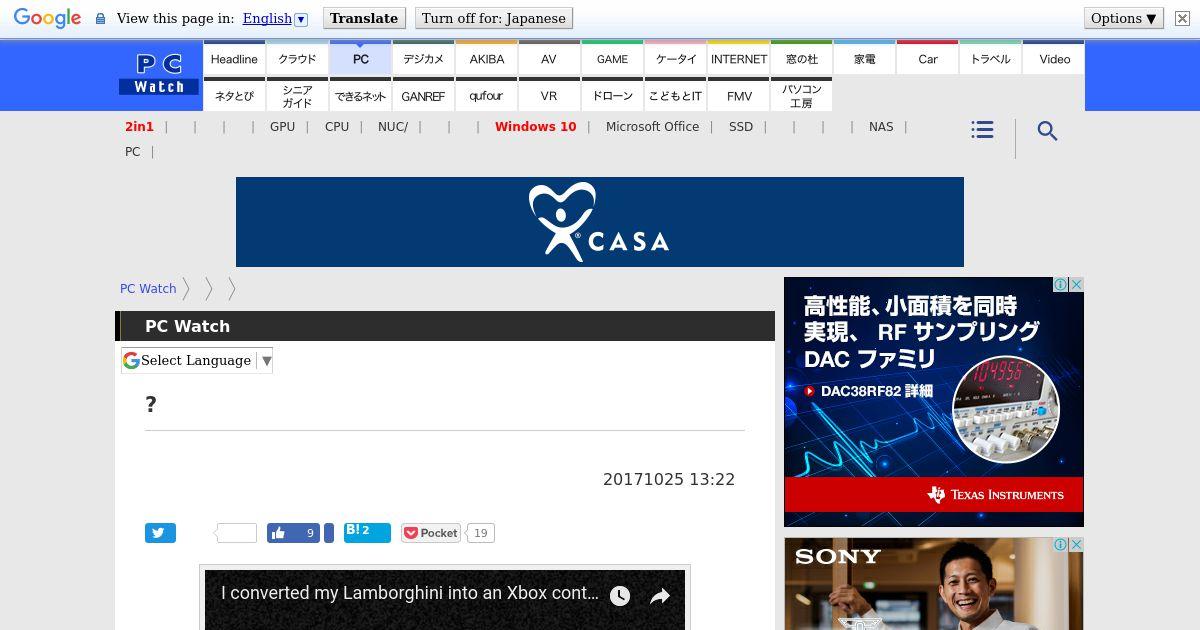This screenshot has height=630, width=1200.
Task: Open the qufour tab
Action: (486, 96)
